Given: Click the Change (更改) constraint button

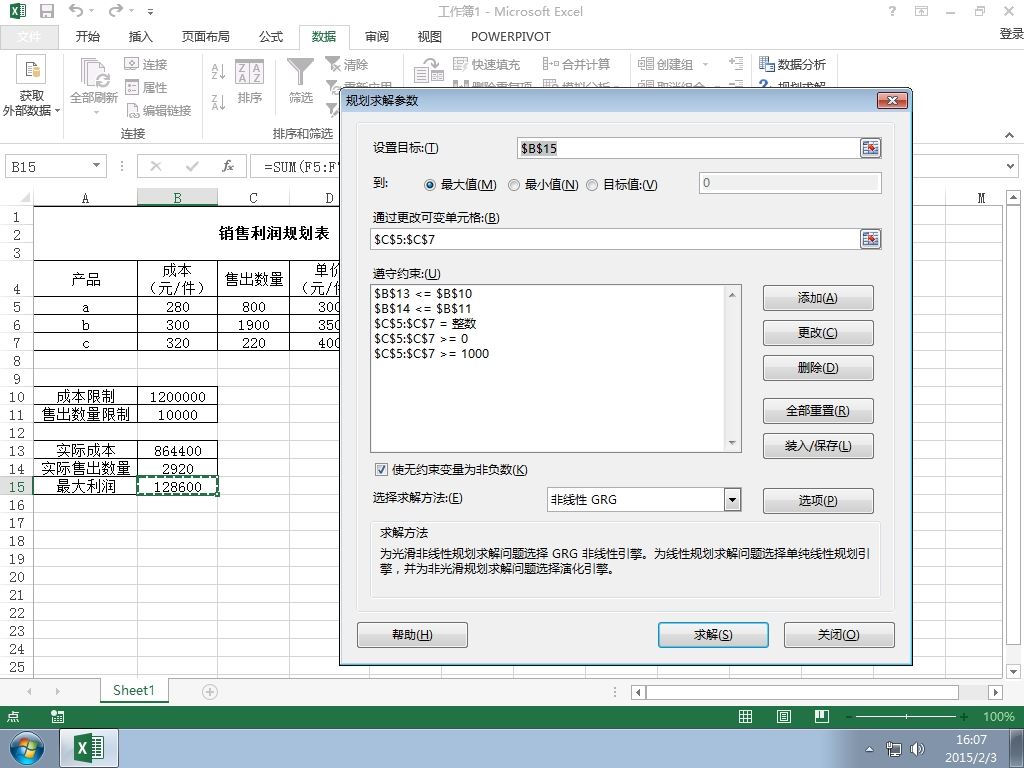Looking at the screenshot, I should click(818, 332).
